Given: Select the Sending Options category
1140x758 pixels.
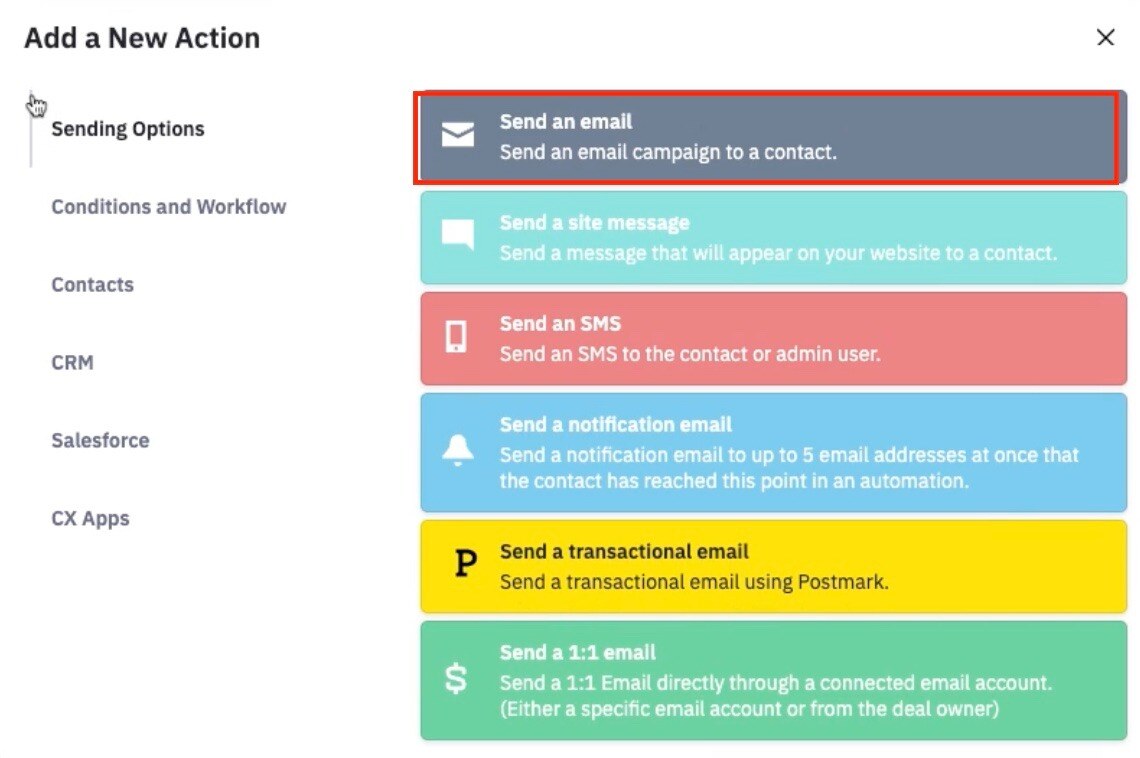Looking at the screenshot, I should pos(128,129).
